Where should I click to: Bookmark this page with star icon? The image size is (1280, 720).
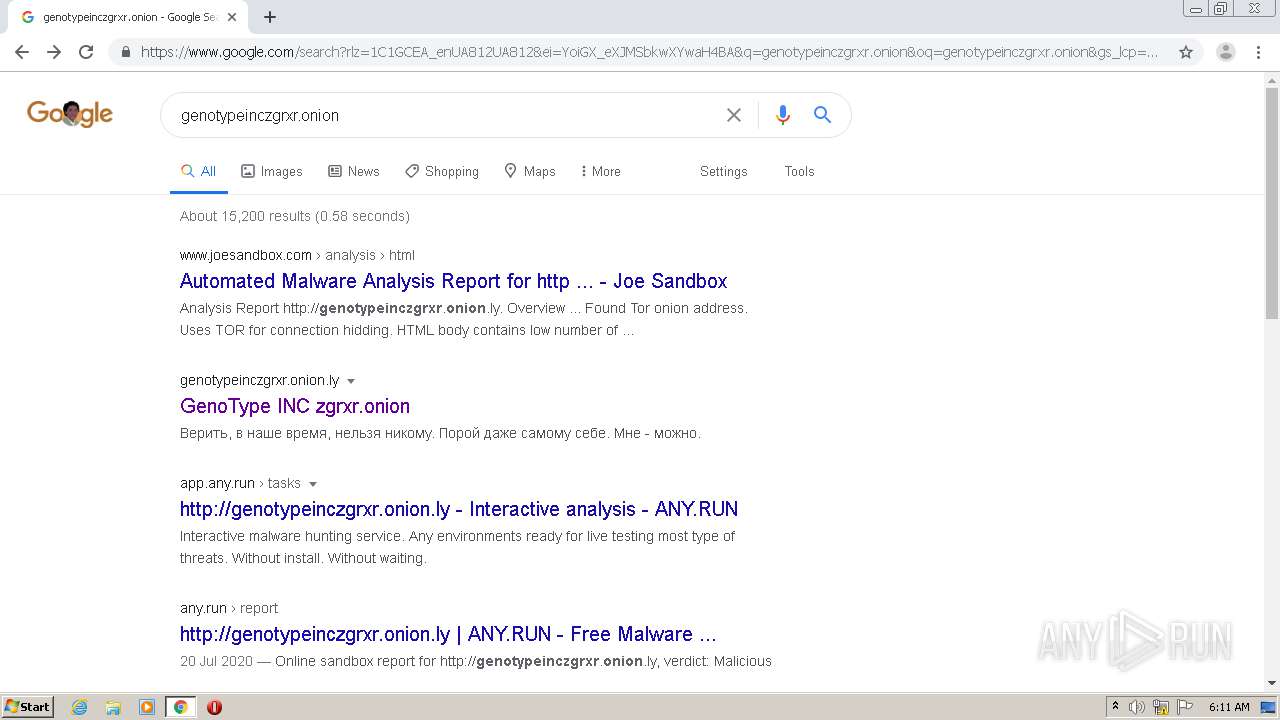(x=1186, y=52)
